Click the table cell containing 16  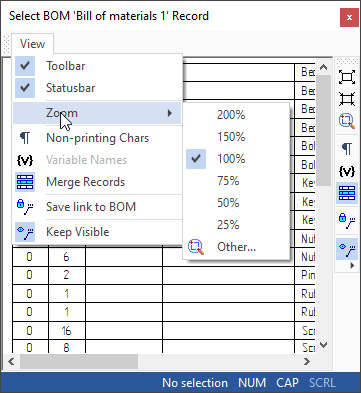pos(67,331)
